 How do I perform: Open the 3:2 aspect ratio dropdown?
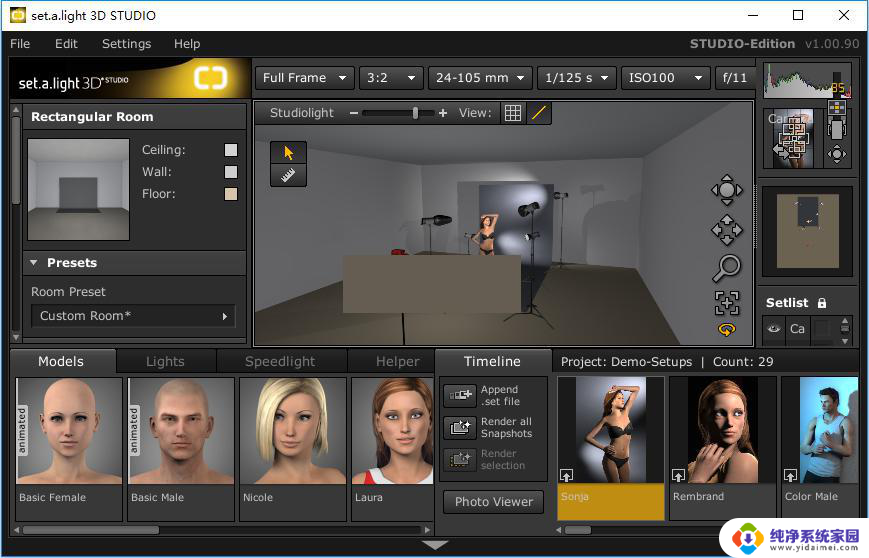click(x=391, y=78)
